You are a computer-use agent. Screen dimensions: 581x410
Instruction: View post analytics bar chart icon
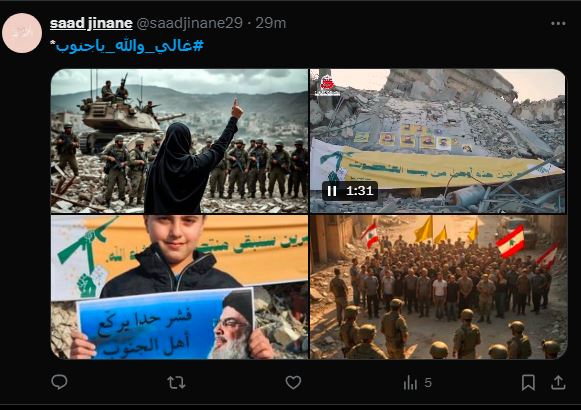pyautogui.click(x=410, y=383)
